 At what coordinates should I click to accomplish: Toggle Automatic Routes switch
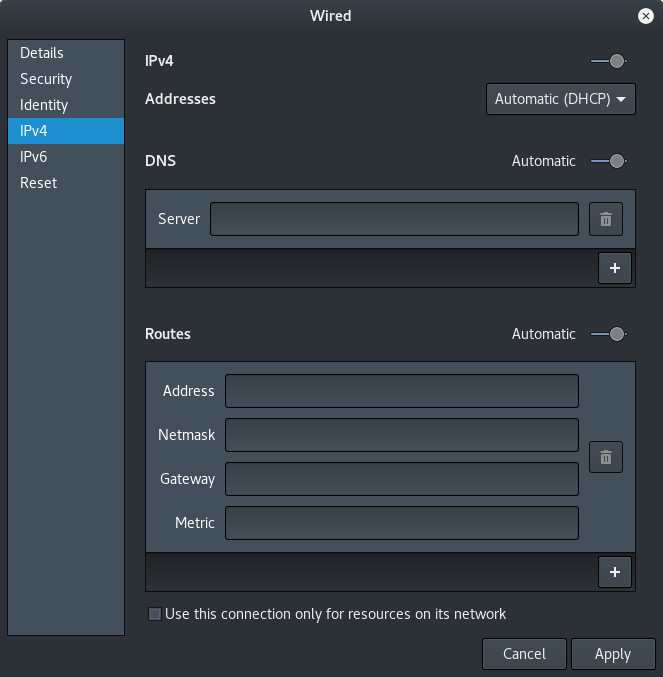609,334
